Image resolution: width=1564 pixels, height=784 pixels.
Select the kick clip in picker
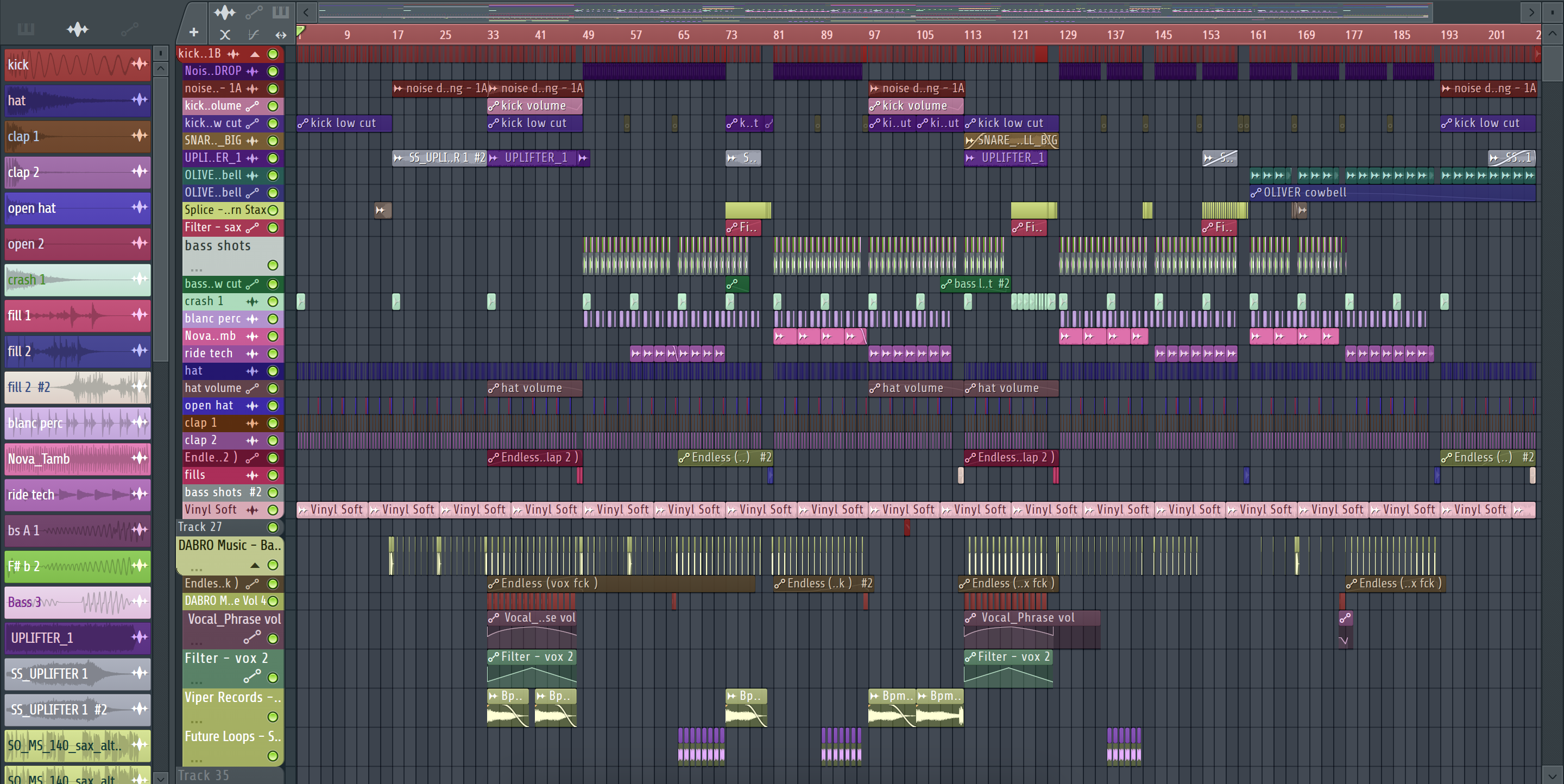[x=78, y=64]
